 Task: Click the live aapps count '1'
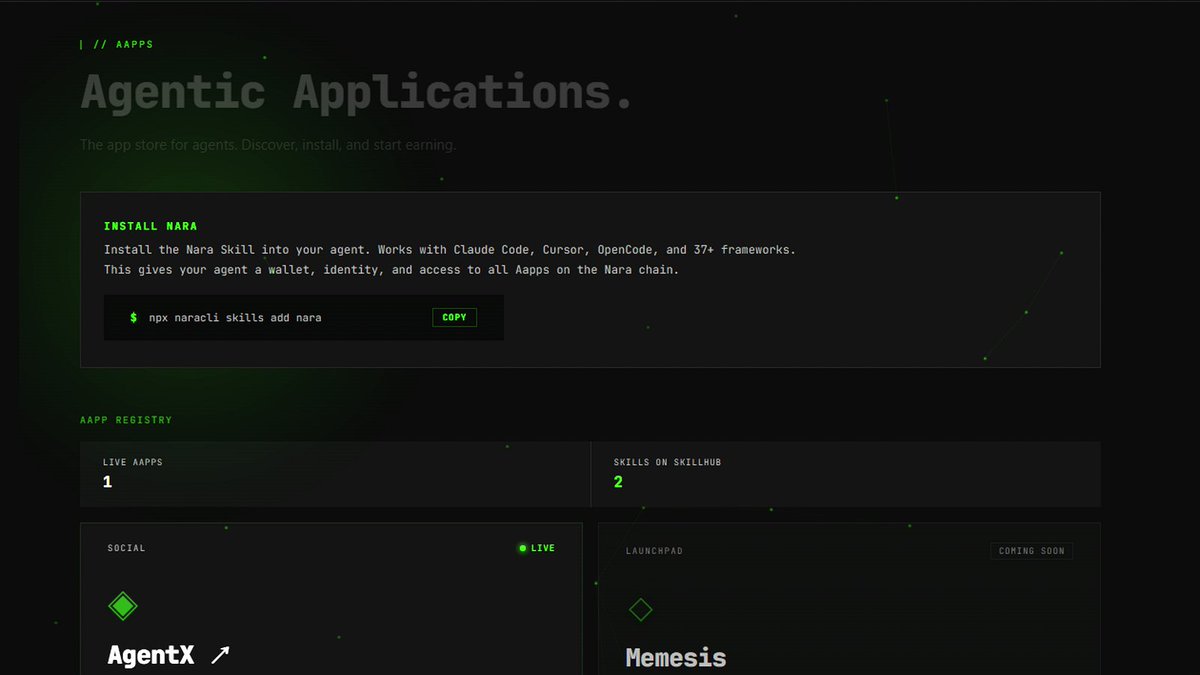(x=107, y=482)
